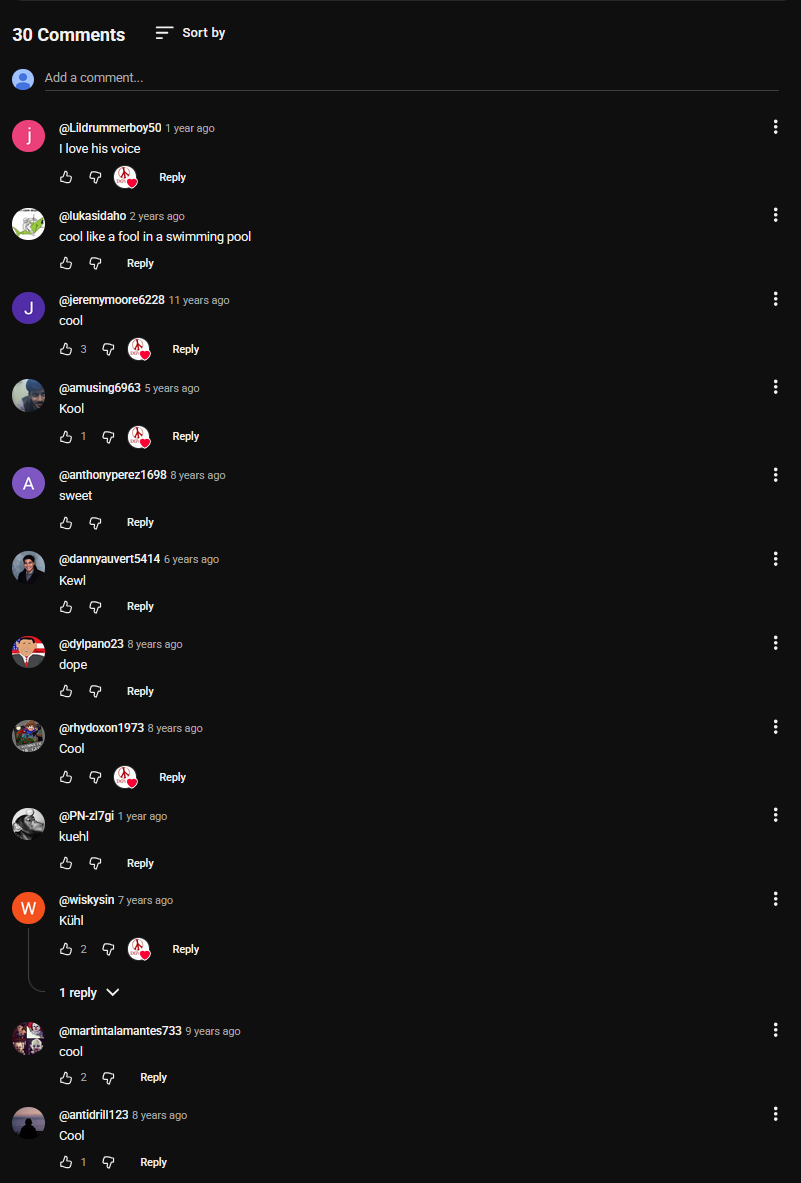Viewport: 801px width, 1183px height.
Task: Toggle the thumbs-up on @wiskysin's "Kühl" comment
Action: point(66,949)
